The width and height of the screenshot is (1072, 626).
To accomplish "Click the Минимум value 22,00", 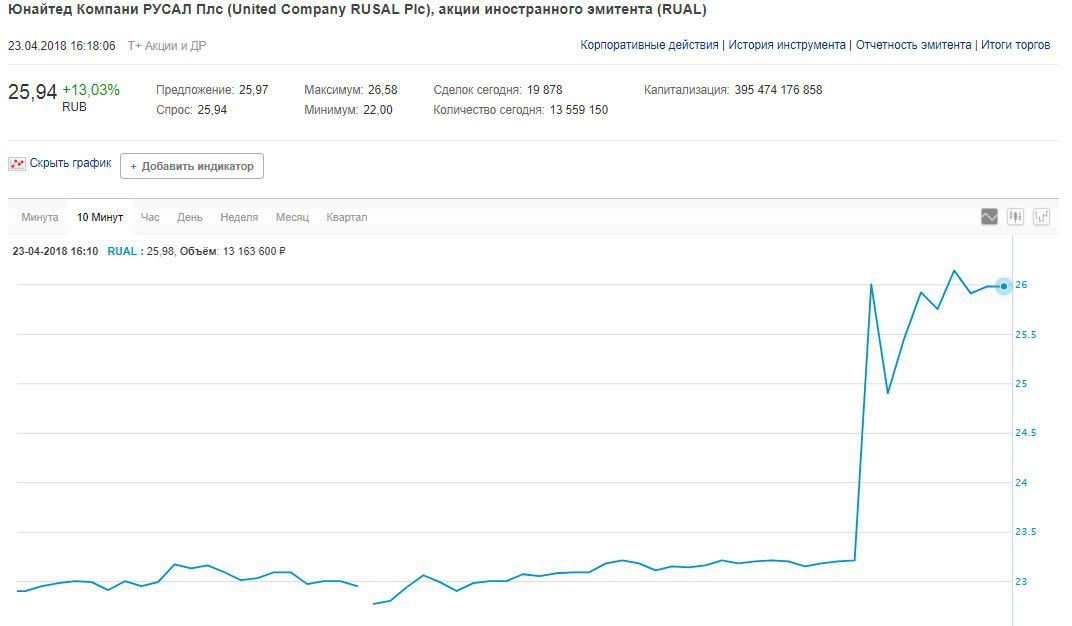I will pyautogui.click(x=377, y=109).
